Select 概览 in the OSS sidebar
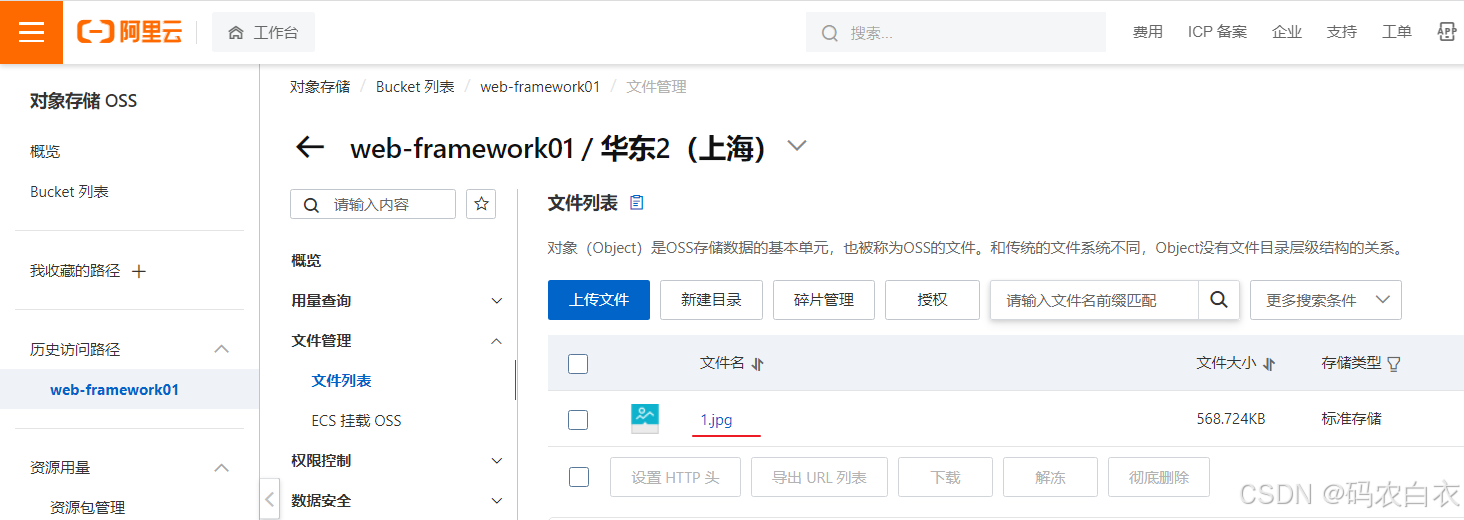Screen dimensions: 1464x520 tap(45, 151)
